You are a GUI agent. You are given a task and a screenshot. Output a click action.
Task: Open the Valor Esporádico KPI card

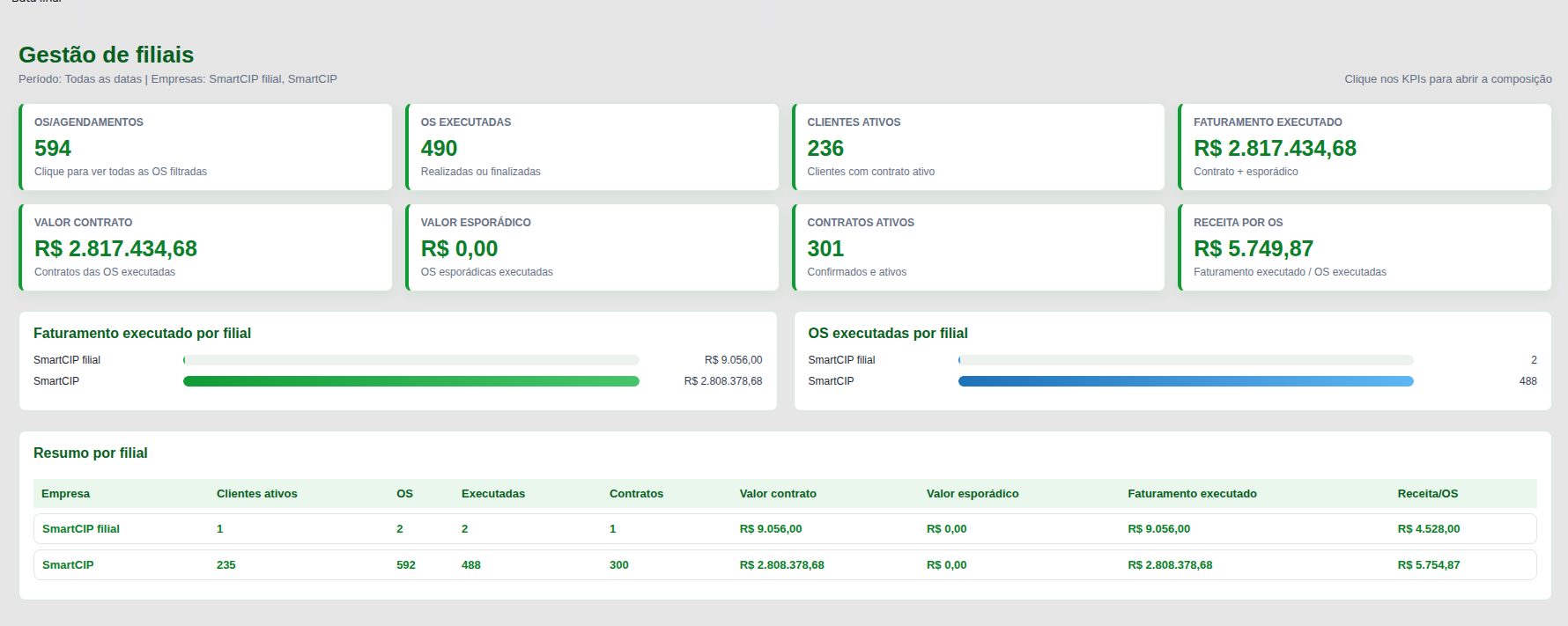click(592, 247)
